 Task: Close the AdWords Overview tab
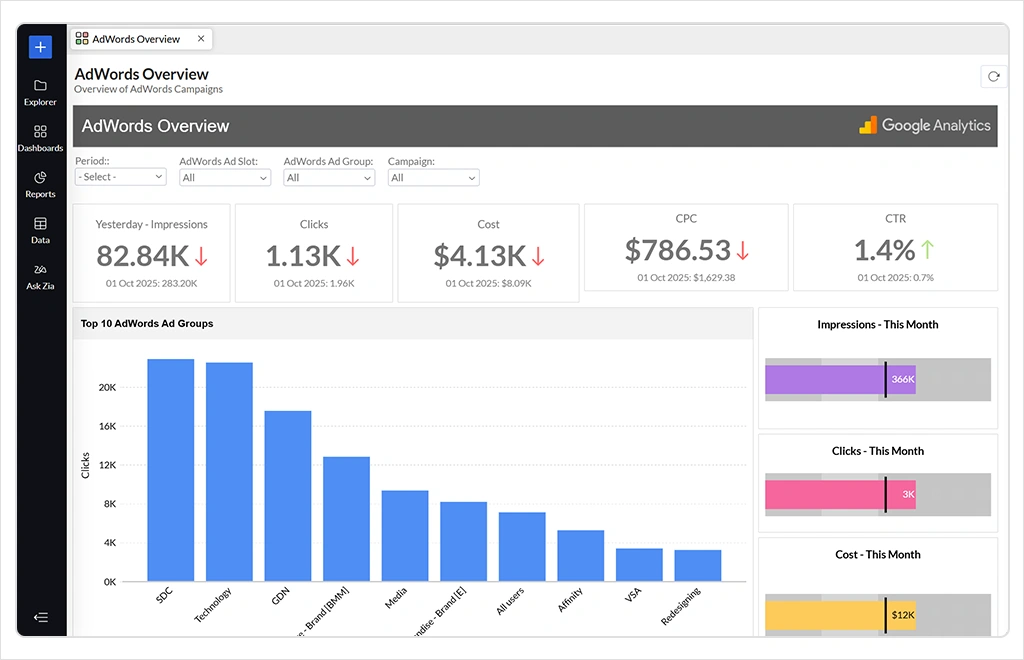[x=201, y=39]
